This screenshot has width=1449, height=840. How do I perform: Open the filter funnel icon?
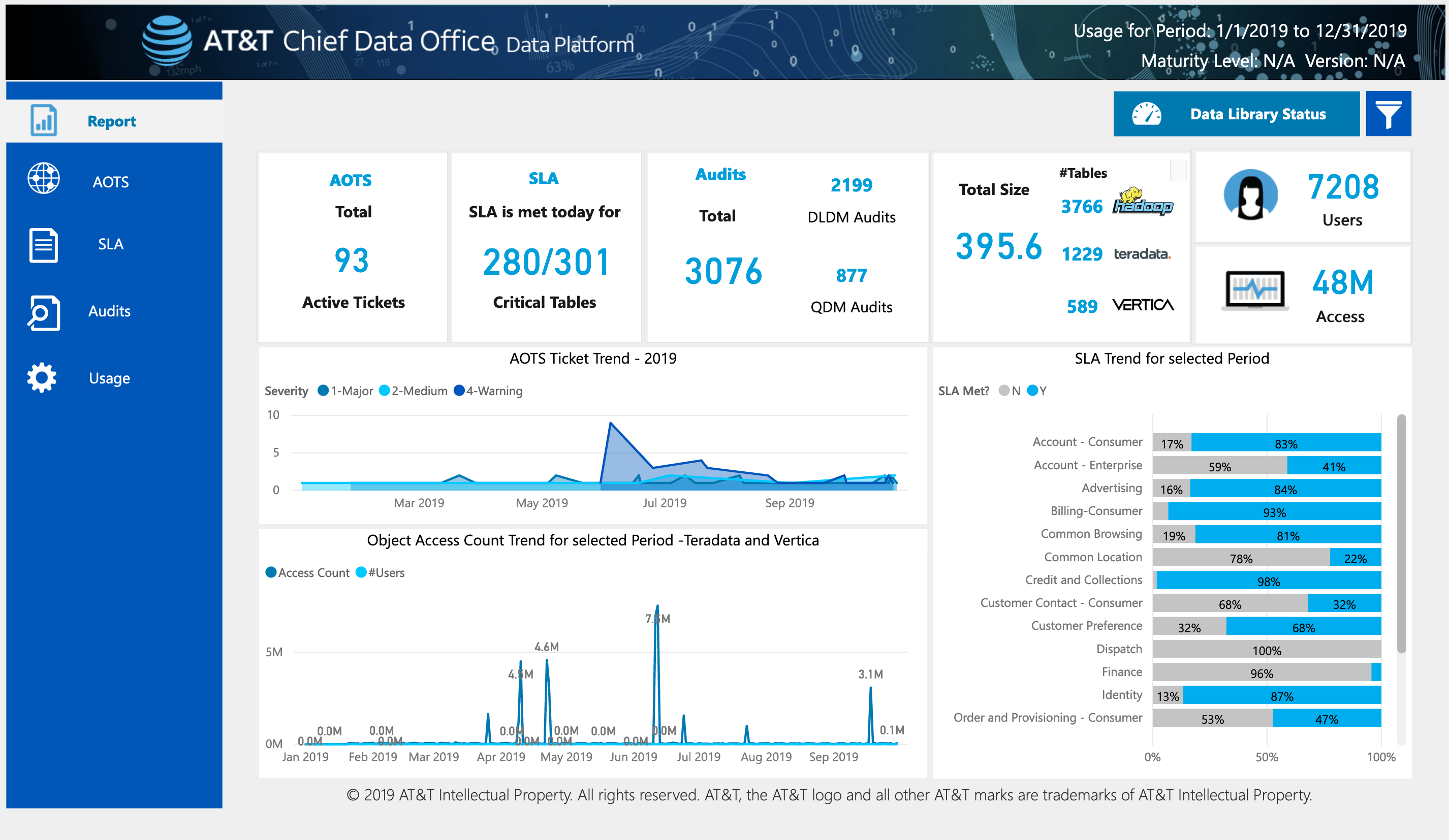[1388, 114]
